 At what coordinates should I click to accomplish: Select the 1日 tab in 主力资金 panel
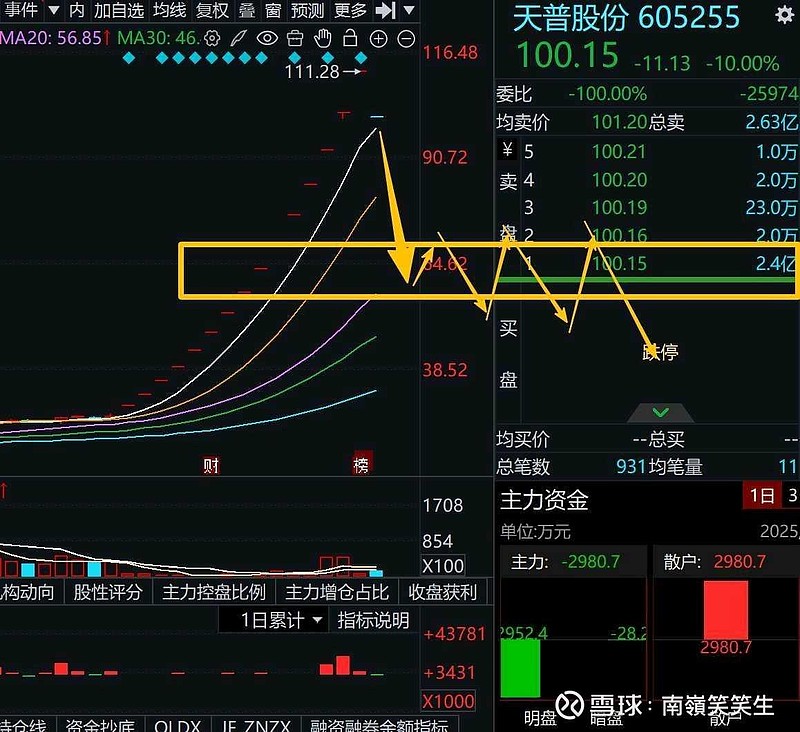pyautogui.click(x=761, y=493)
